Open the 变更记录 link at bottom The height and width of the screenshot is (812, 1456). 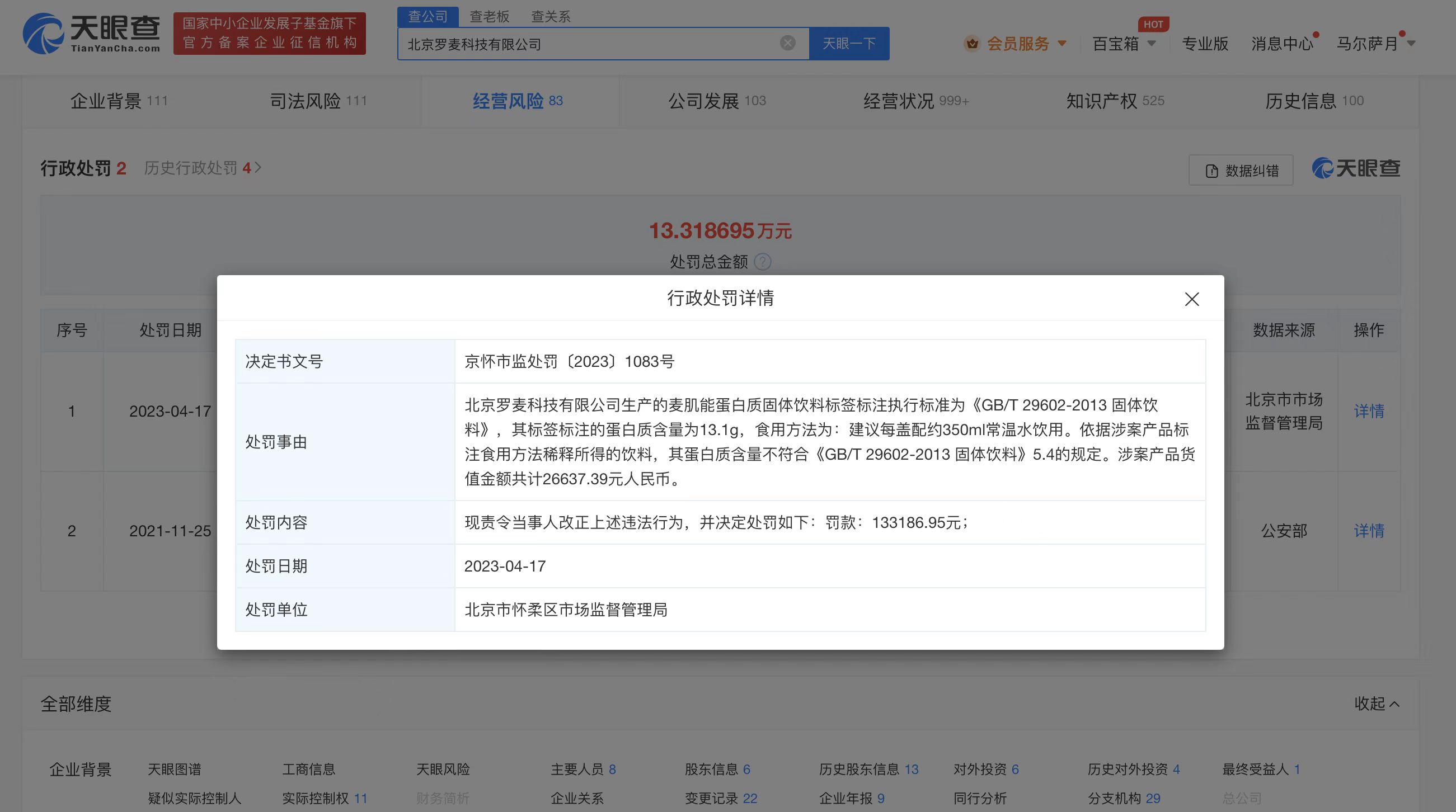pos(711,799)
